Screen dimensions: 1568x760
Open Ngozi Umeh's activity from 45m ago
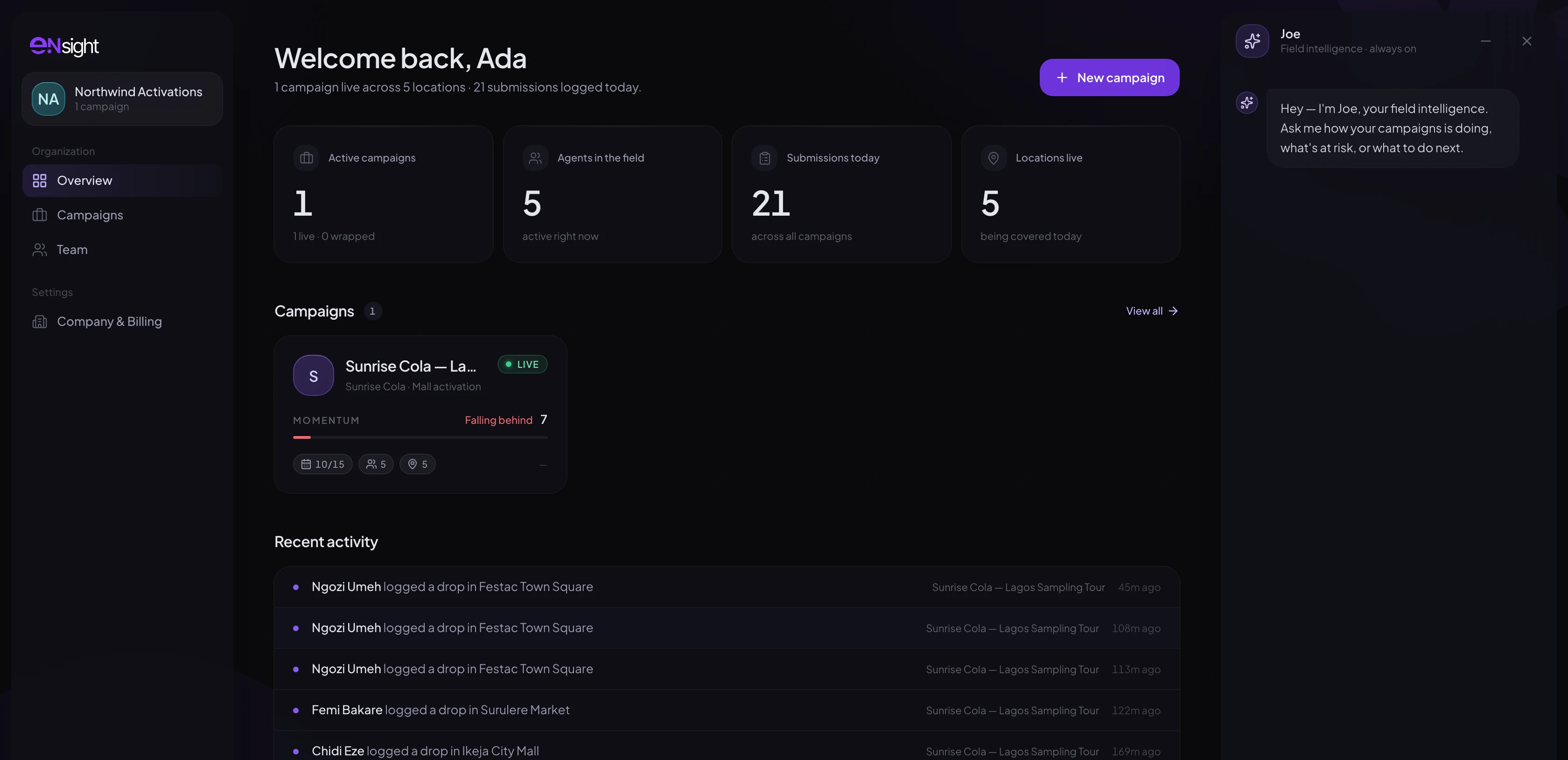pyautogui.click(x=727, y=587)
